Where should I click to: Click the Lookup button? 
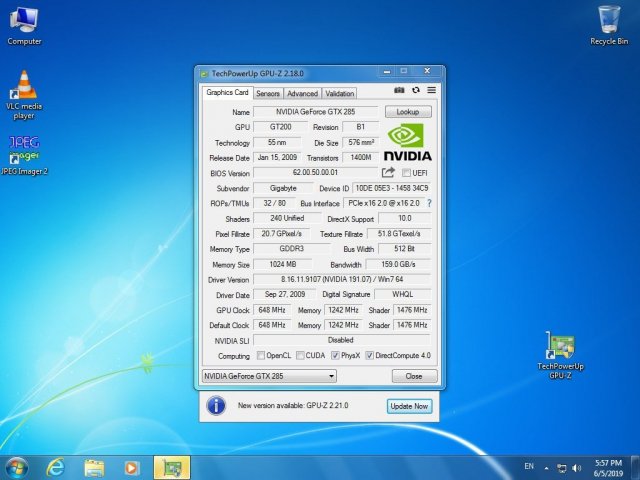(x=408, y=112)
